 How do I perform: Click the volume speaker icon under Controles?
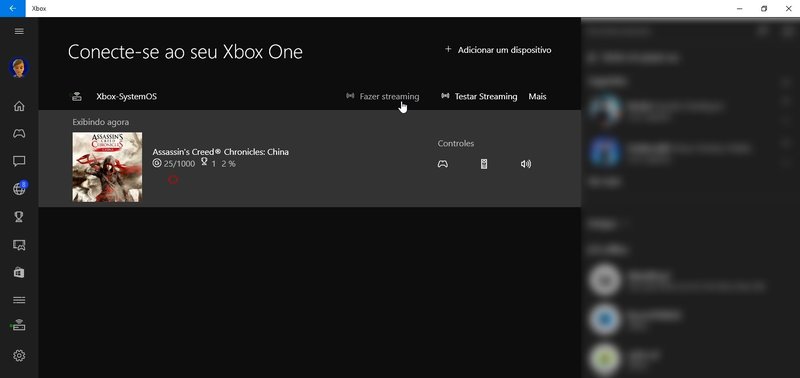tap(526, 164)
